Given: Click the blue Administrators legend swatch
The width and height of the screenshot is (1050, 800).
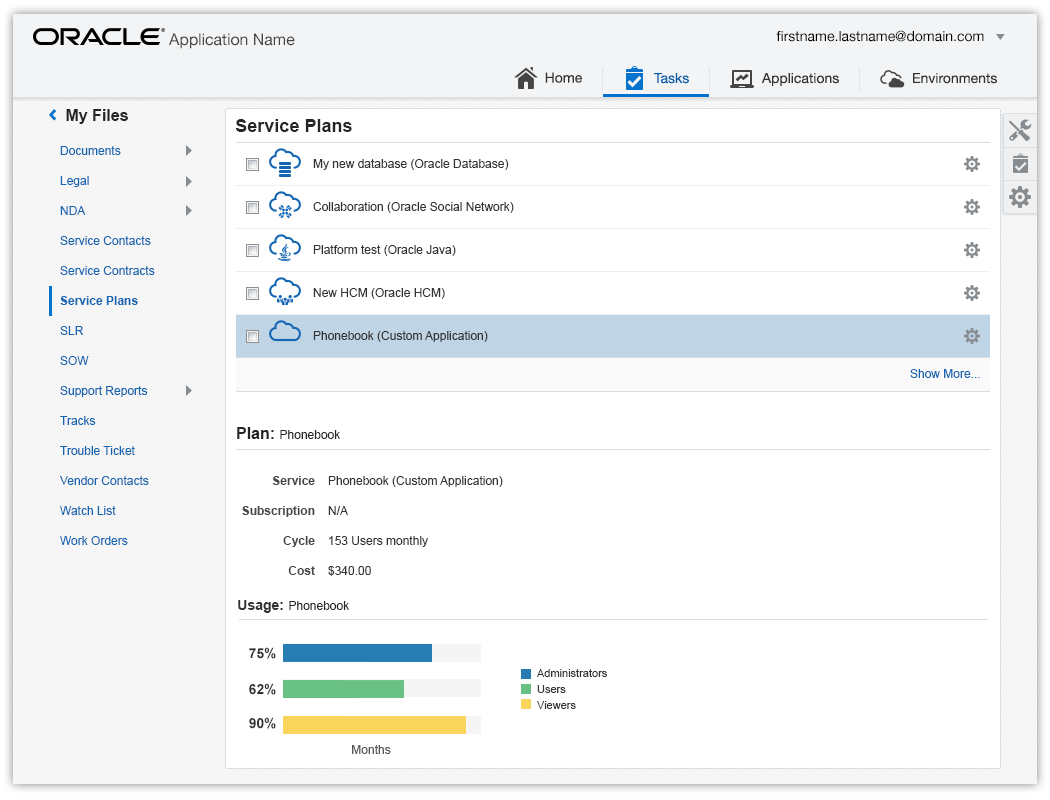Looking at the screenshot, I should (526, 673).
